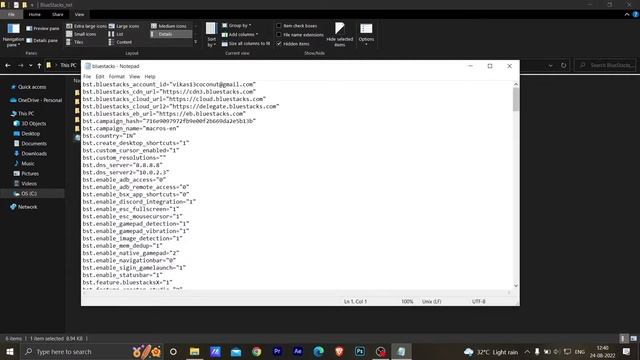Open the File menu in Notepad

pos(87,76)
